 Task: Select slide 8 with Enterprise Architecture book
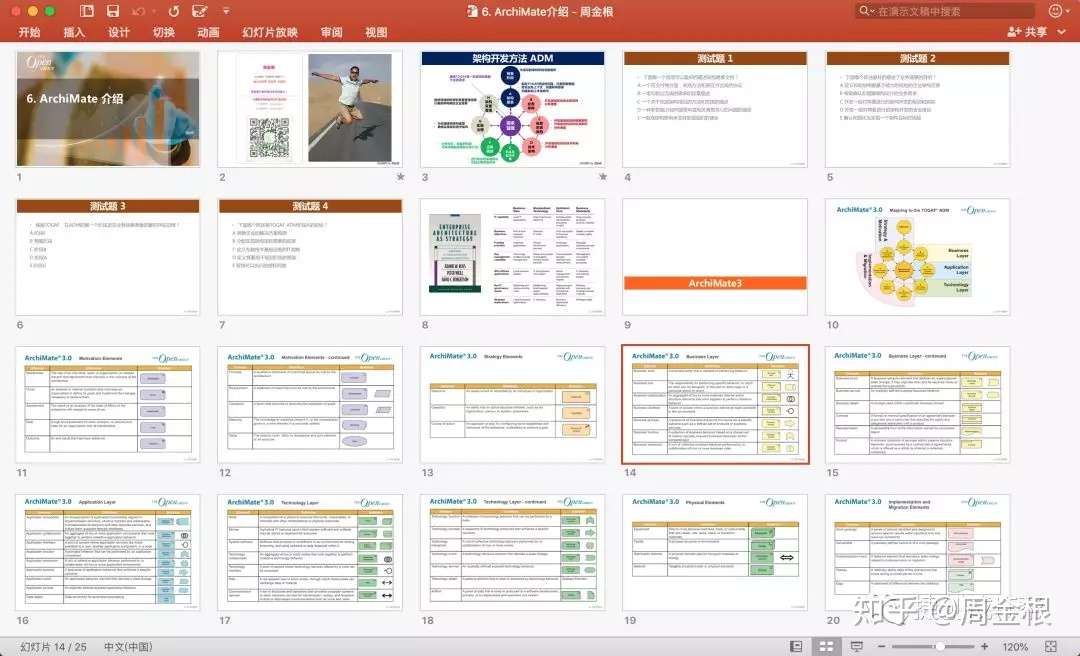point(512,257)
